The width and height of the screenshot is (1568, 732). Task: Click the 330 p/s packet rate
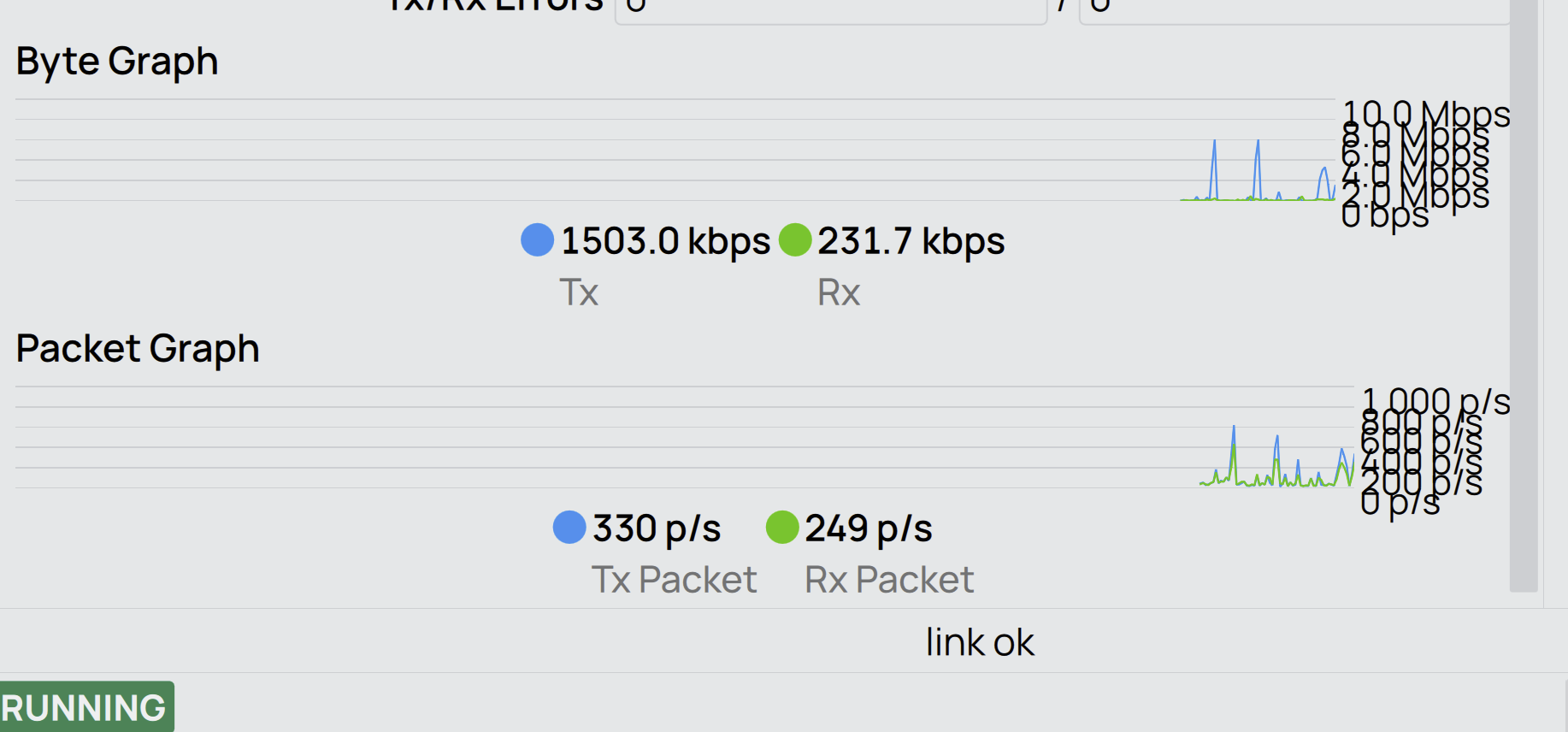(x=657, y=528)
